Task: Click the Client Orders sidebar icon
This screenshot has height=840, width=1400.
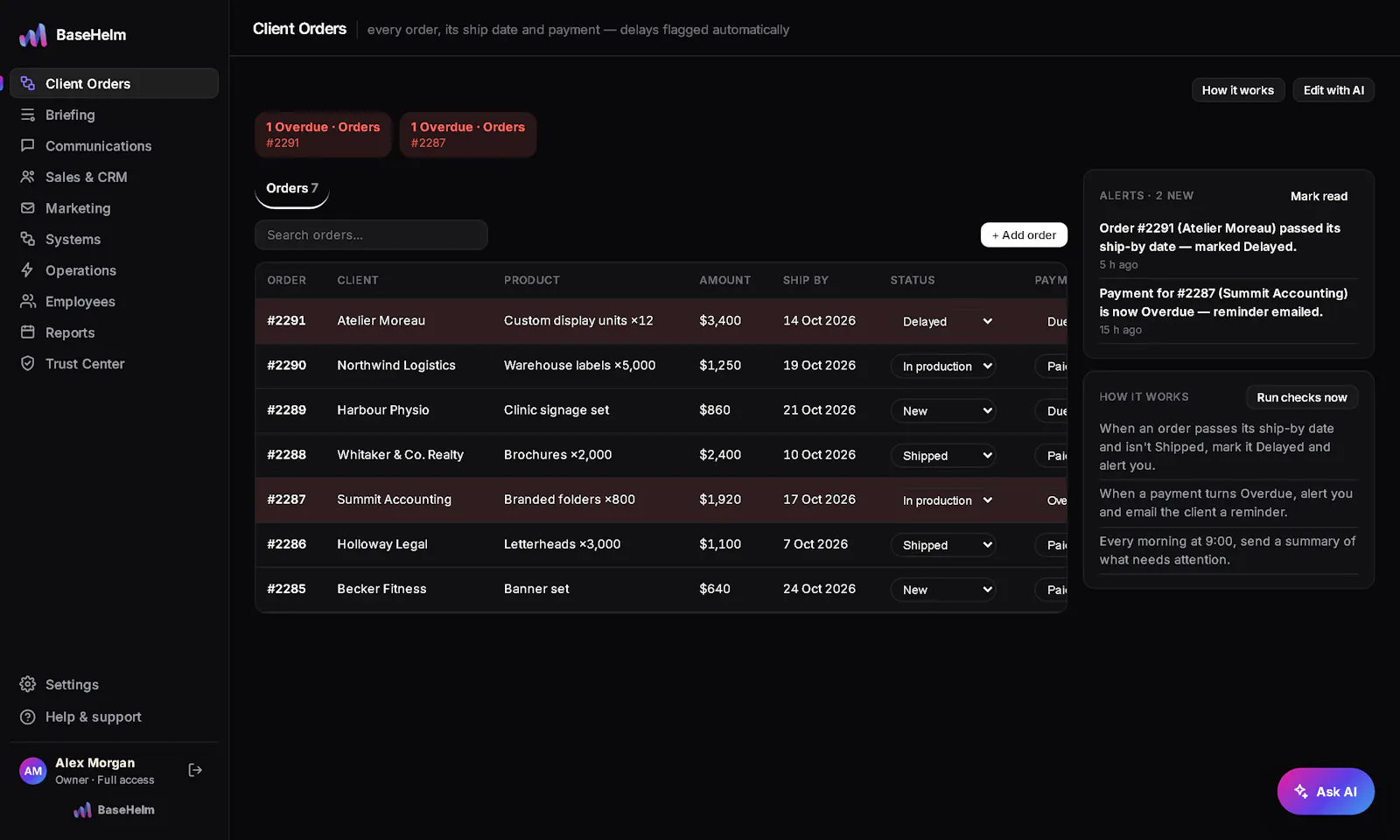Action: click(28, 83)
